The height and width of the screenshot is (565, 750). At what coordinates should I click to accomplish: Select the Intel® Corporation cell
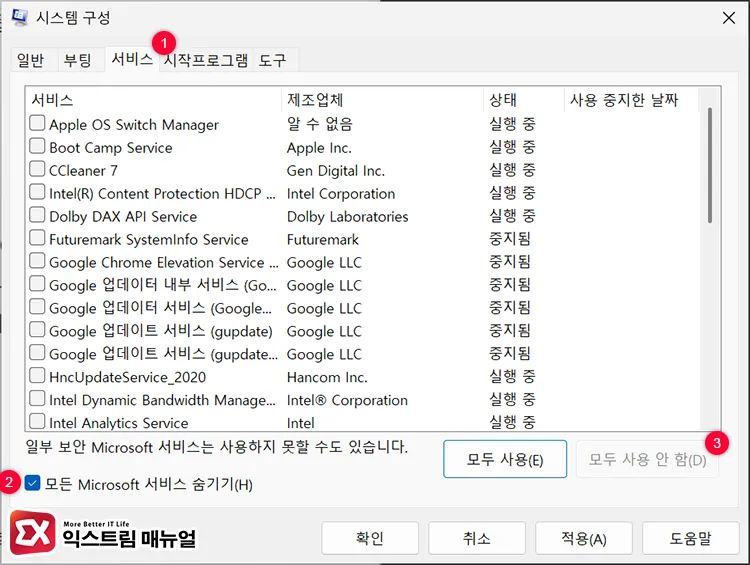pyautogui.click(x=347, y=400)
